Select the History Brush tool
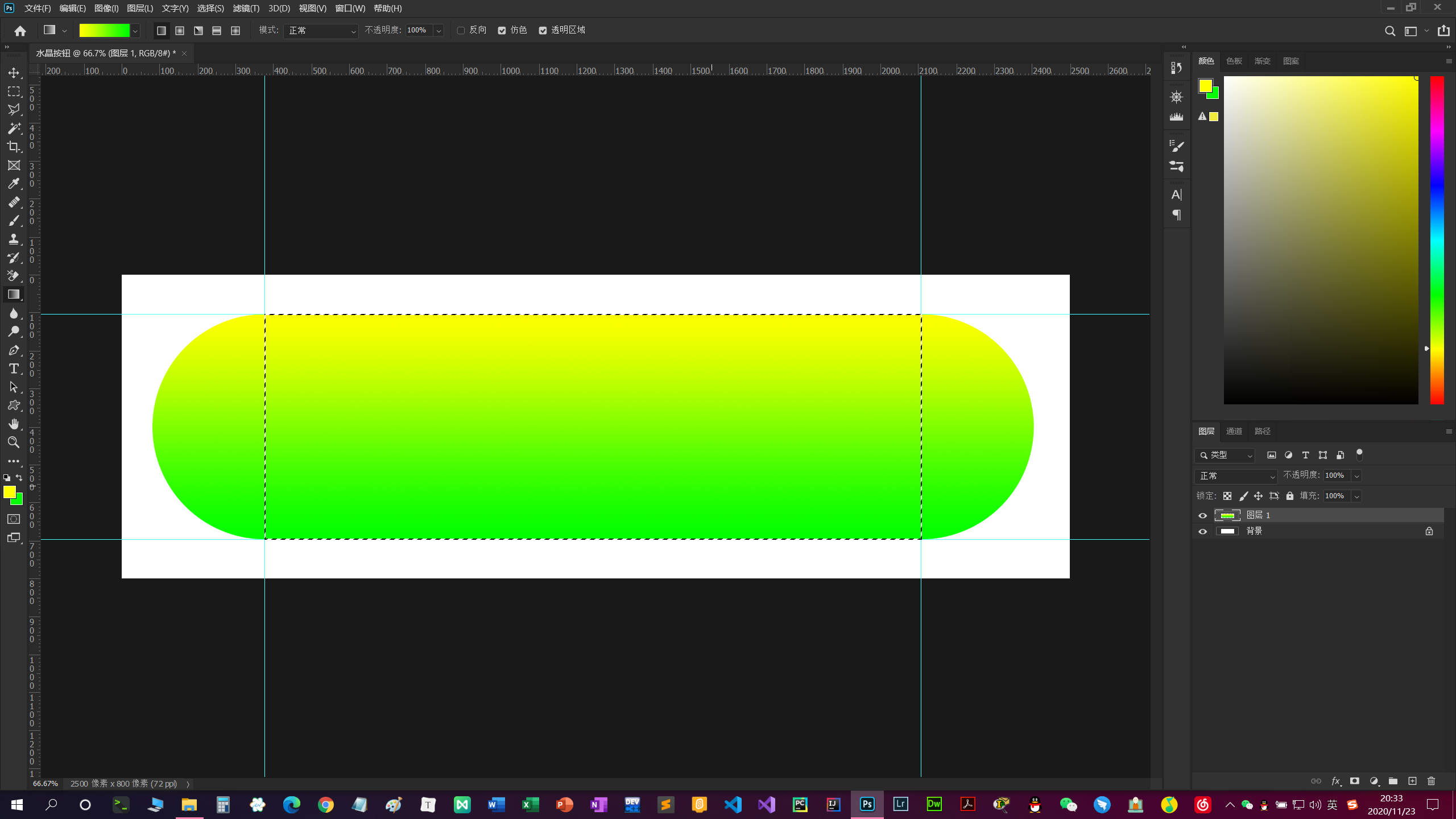This screenshot has width=1456, height=819. click(14, 258)
